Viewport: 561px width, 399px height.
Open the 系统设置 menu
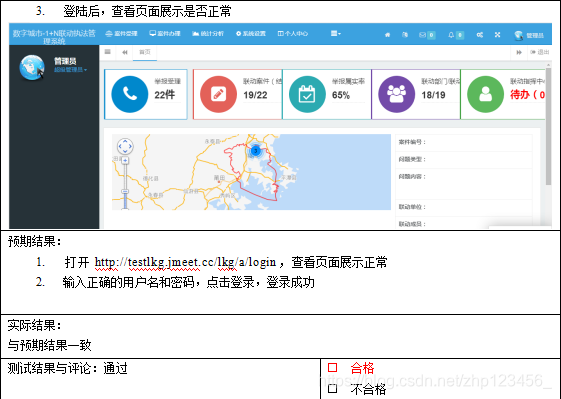[251, 34]
